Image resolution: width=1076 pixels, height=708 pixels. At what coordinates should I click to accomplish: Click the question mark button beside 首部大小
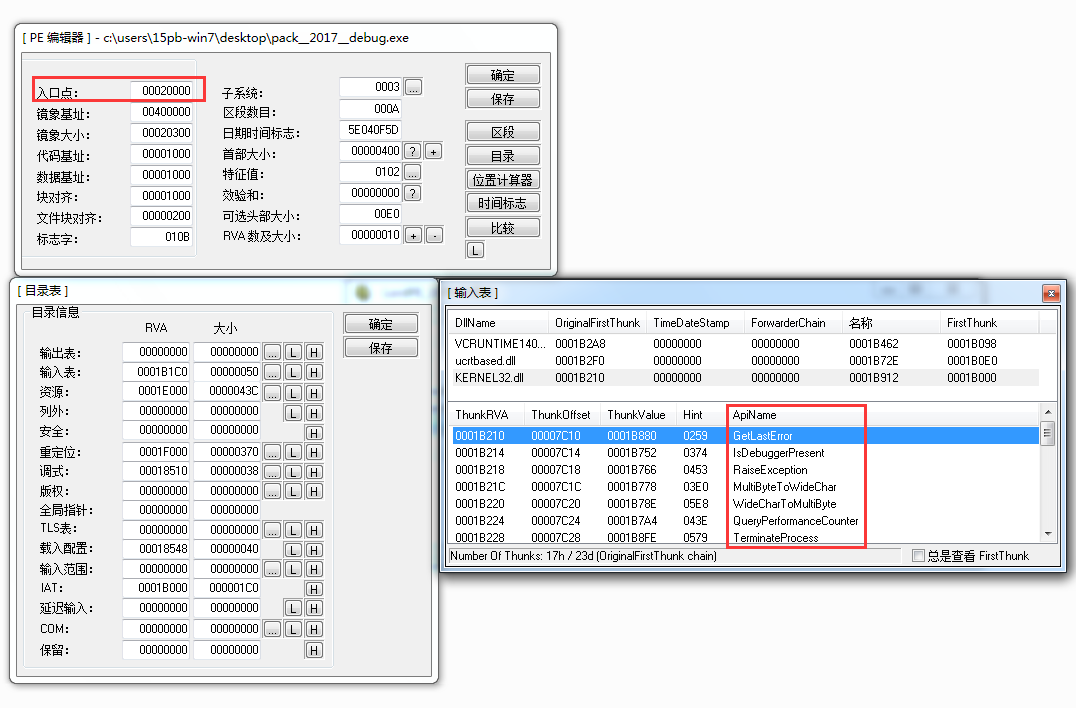(x=412, y=151)
